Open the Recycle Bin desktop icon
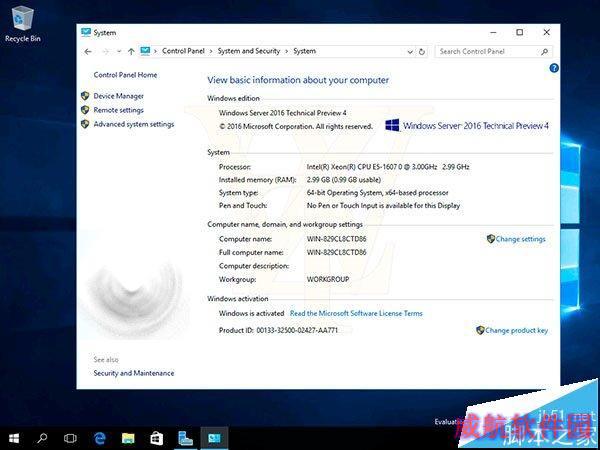The width and height of the screenshot is (600, 450). click(x=23, y=24)
